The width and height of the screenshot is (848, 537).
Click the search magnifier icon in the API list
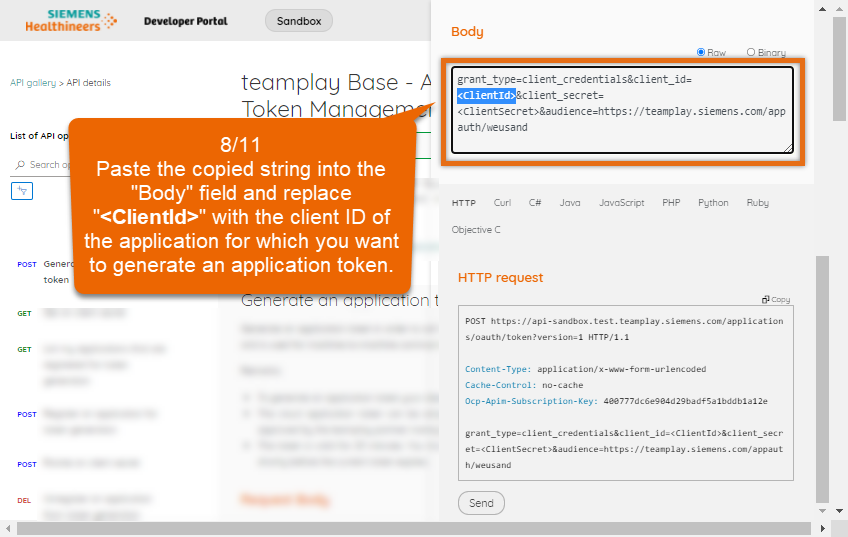tap(20, 165)
